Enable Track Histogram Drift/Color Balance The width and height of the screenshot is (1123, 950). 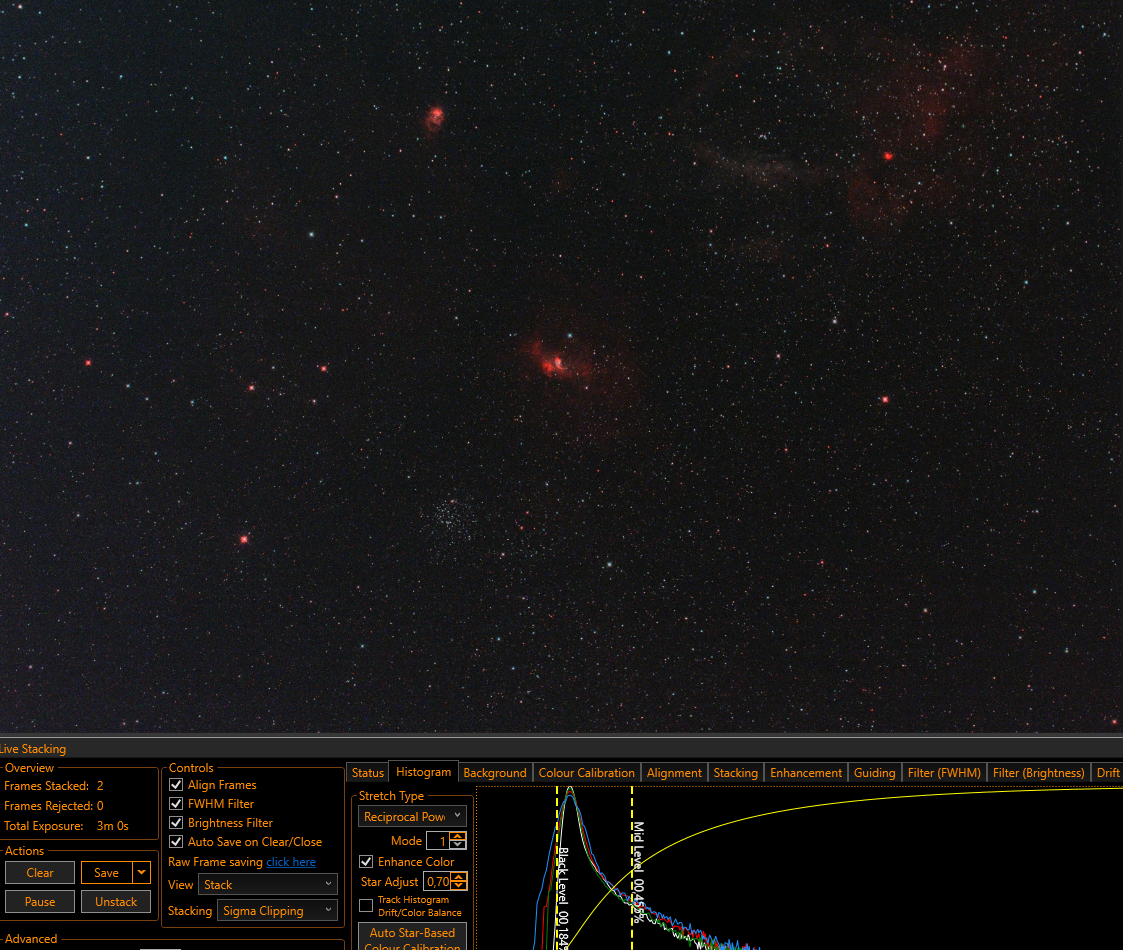point(366,906)
